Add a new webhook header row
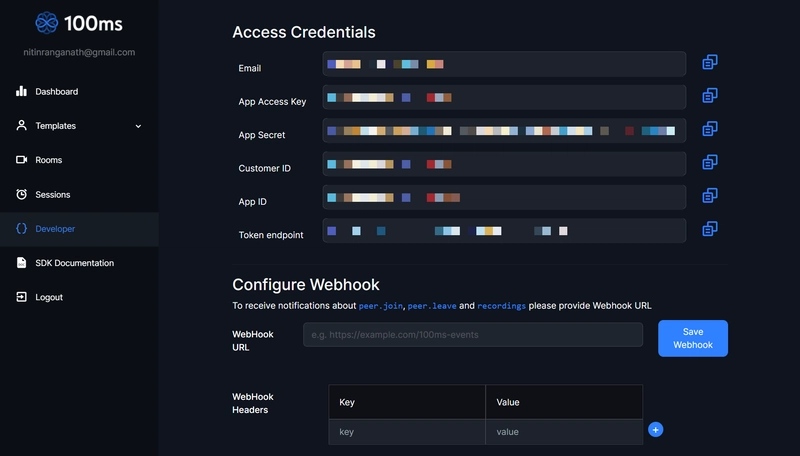 point(656,429)
